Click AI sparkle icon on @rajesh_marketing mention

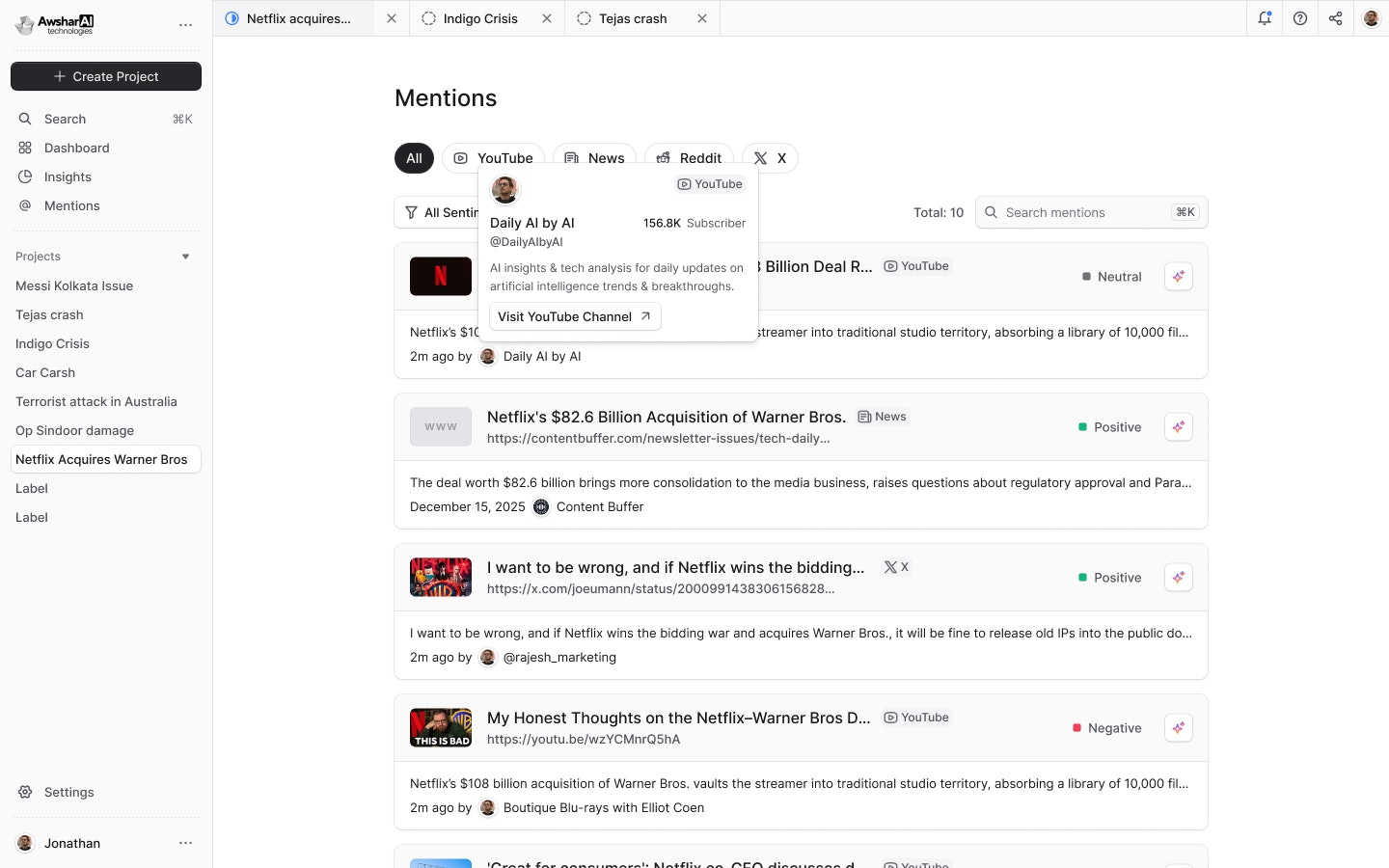(1178, 578)
